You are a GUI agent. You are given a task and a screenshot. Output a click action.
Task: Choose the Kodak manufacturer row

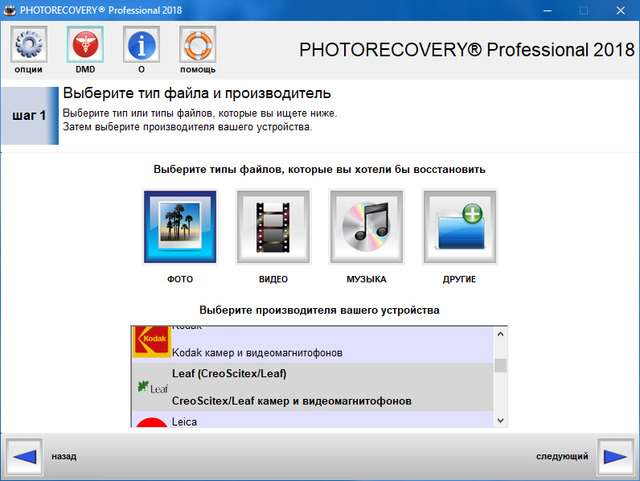pyautogui.click(x=313, y=345)
